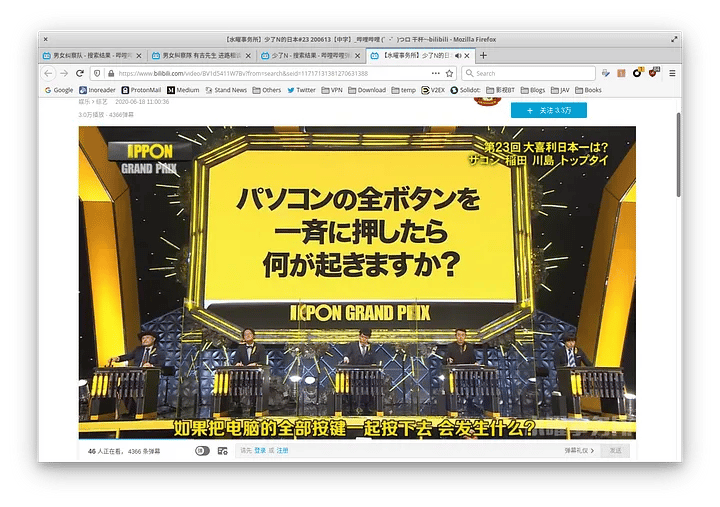Open the Twitter bookmark
720x507 pixels.
[301, 90]
